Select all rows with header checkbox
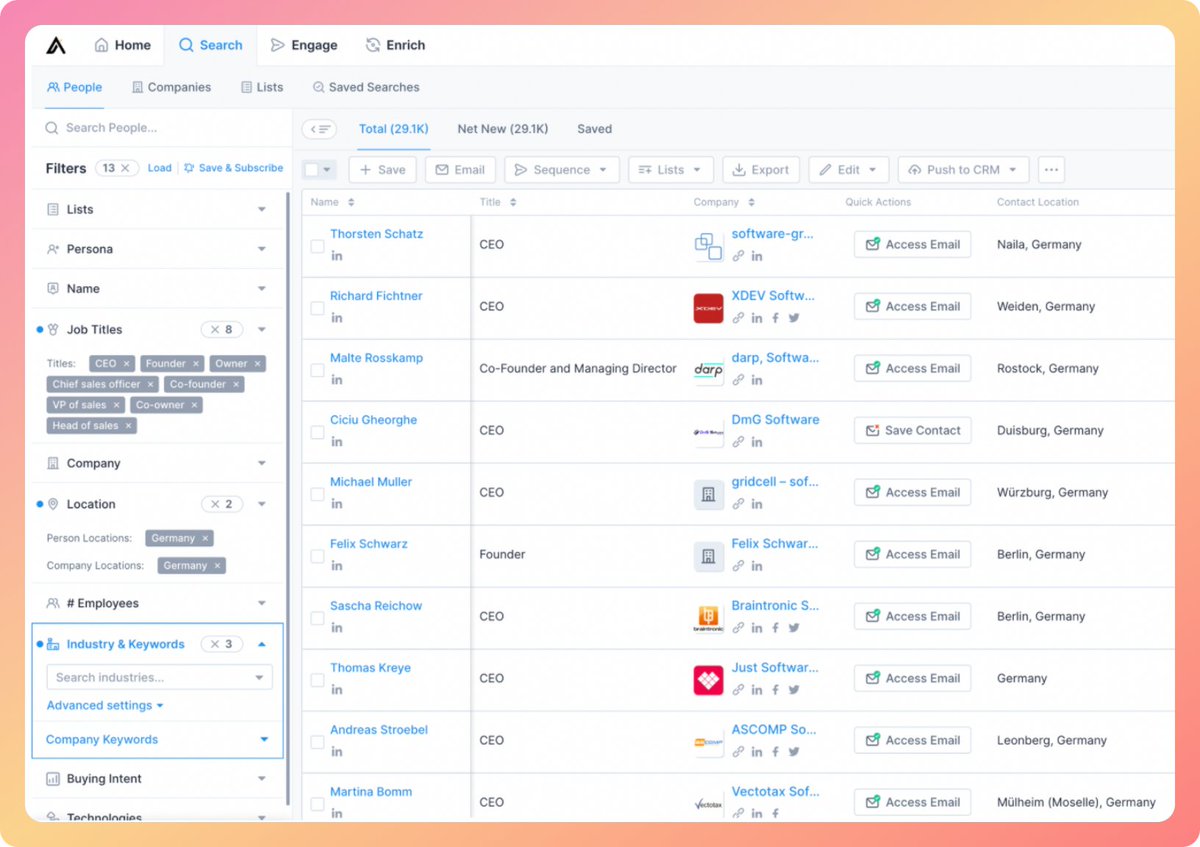This screenshot has width=1200, height=847. coord(312,170)
